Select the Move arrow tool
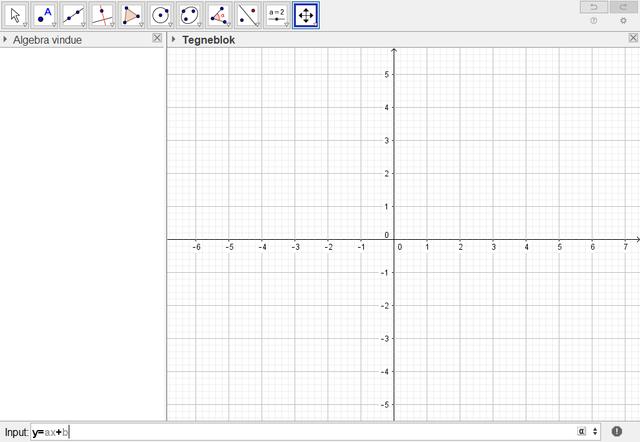 point(15,15)
